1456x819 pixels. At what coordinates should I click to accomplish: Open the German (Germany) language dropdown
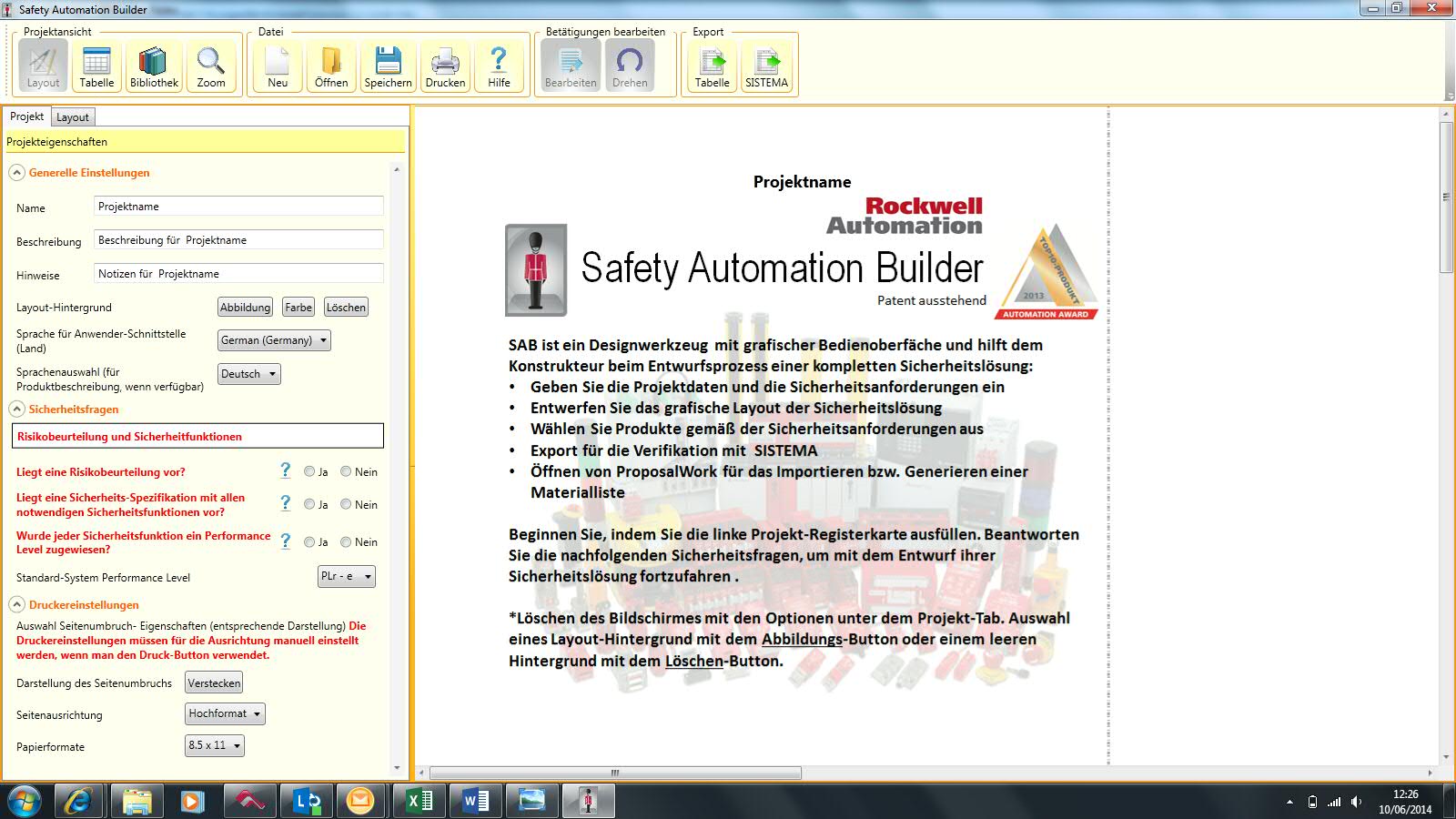[x=274, y=340]
